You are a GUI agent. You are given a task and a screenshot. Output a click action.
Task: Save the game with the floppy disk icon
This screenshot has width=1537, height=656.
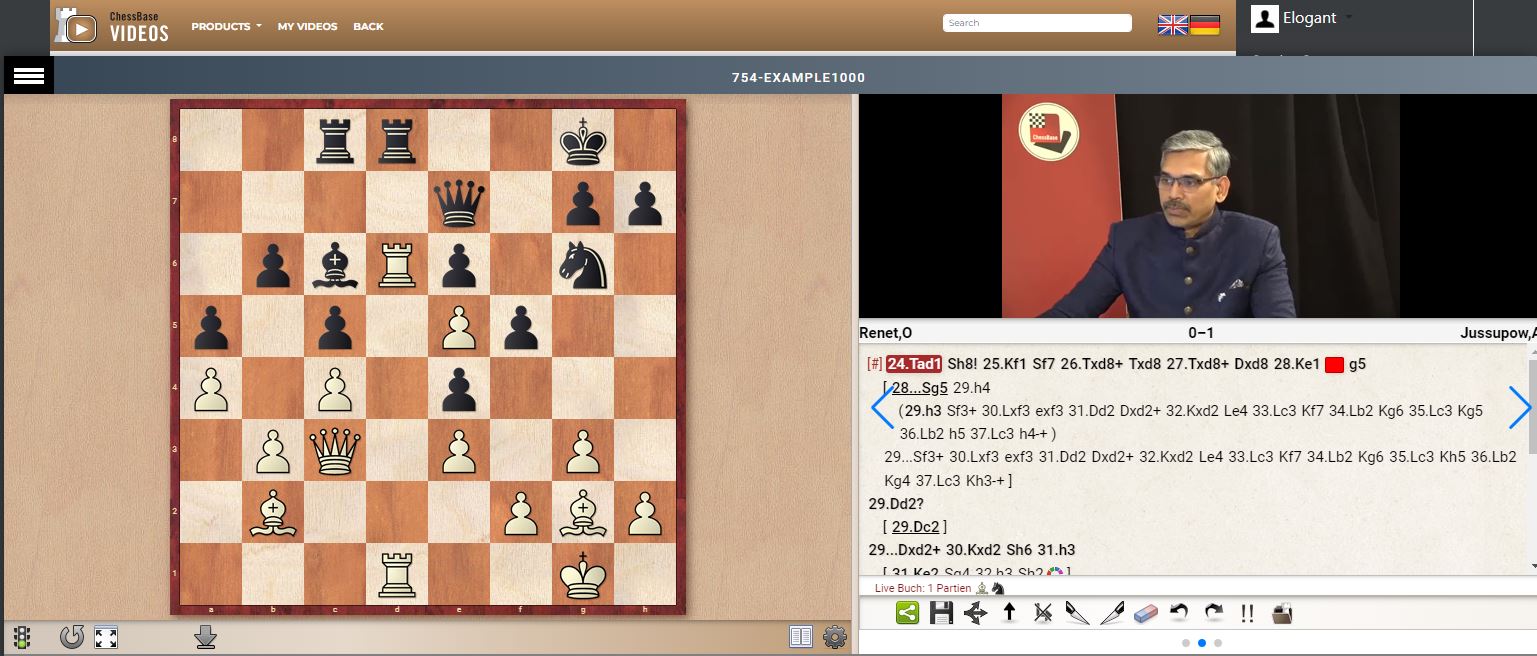941,613
